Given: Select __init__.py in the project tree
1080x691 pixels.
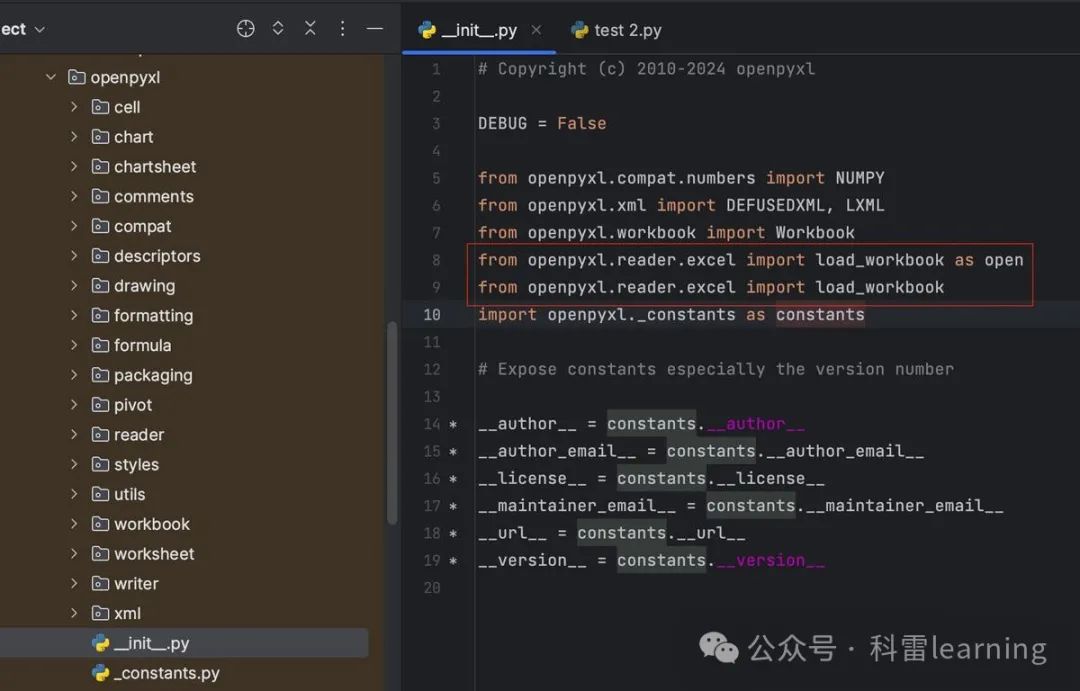Looking at the screenshot, I should [183, 643].
